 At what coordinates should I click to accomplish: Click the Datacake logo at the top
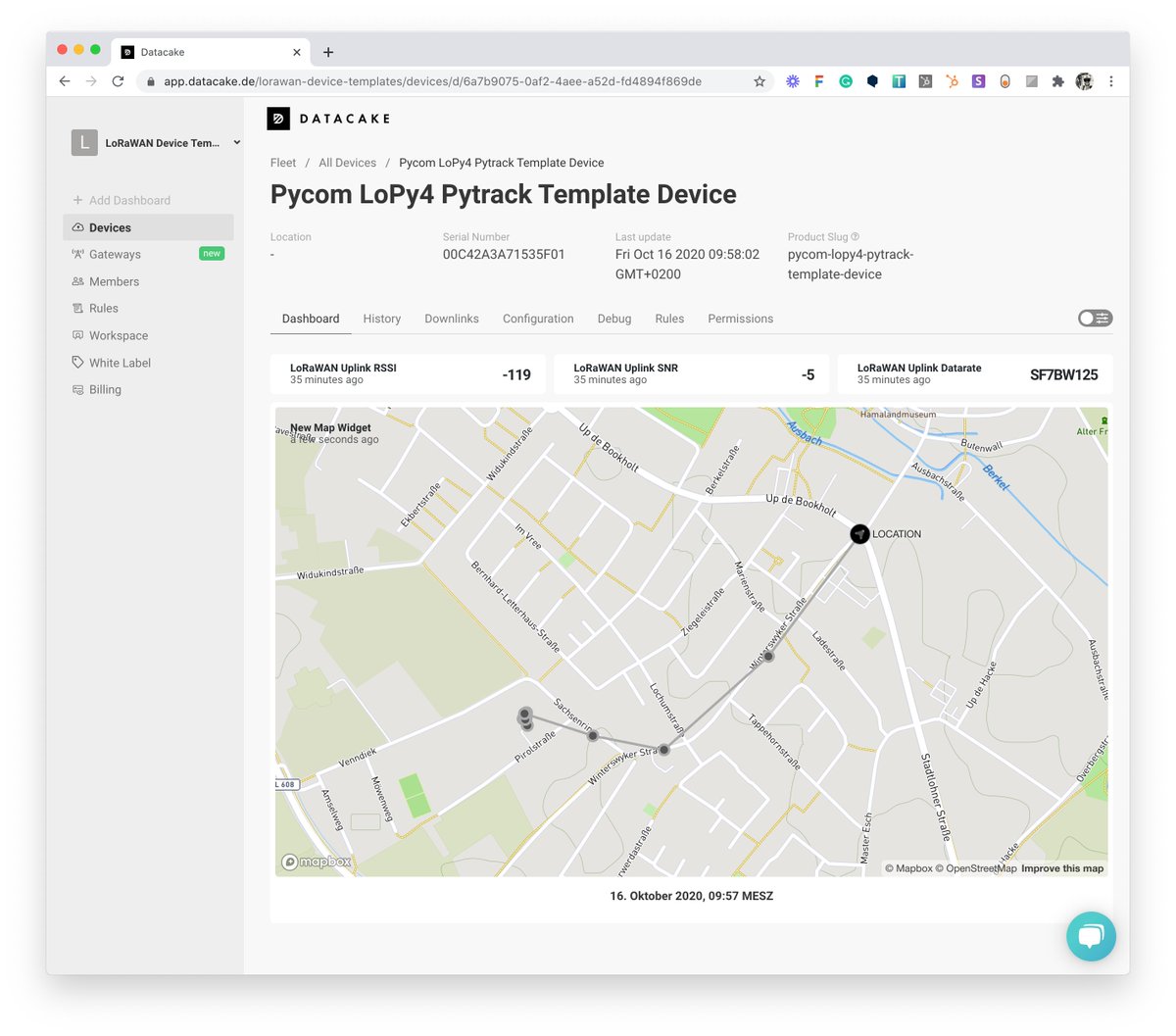[328, 118]
